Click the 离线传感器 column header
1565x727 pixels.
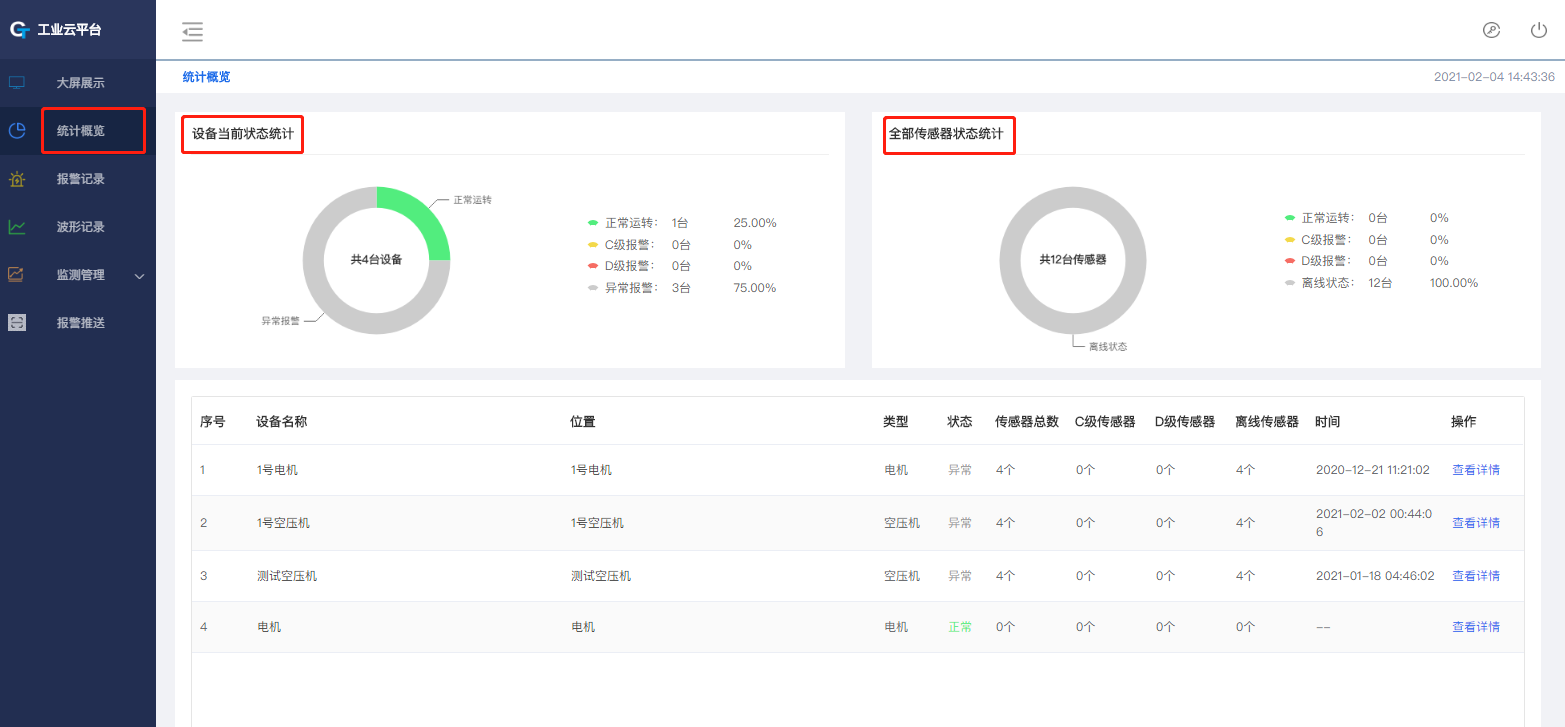click(1267, 422)
